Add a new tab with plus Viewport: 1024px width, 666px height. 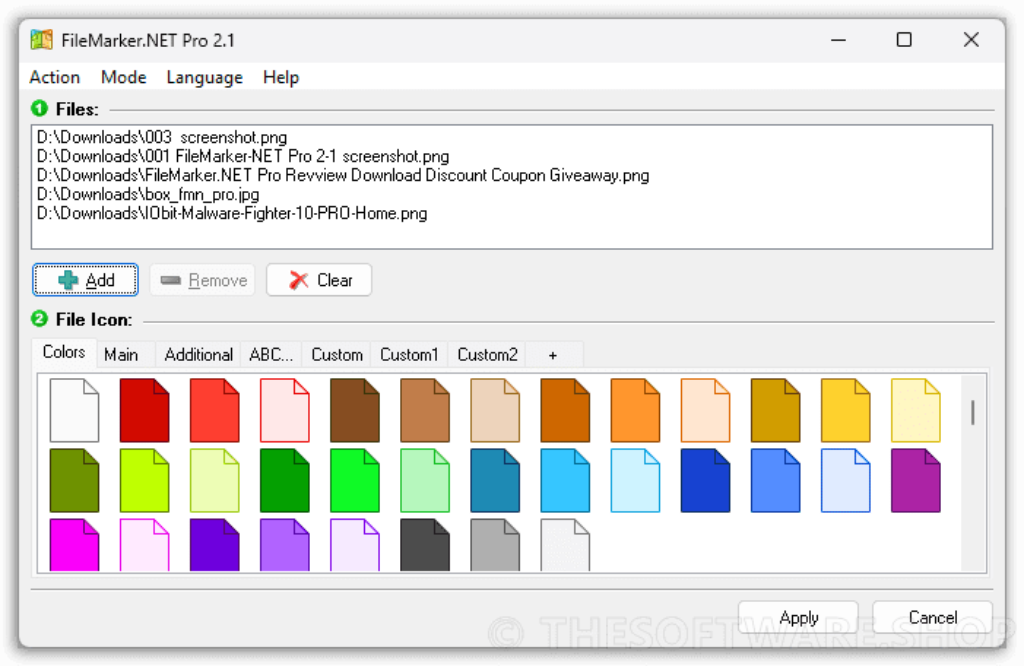click(x=553, y=355)
